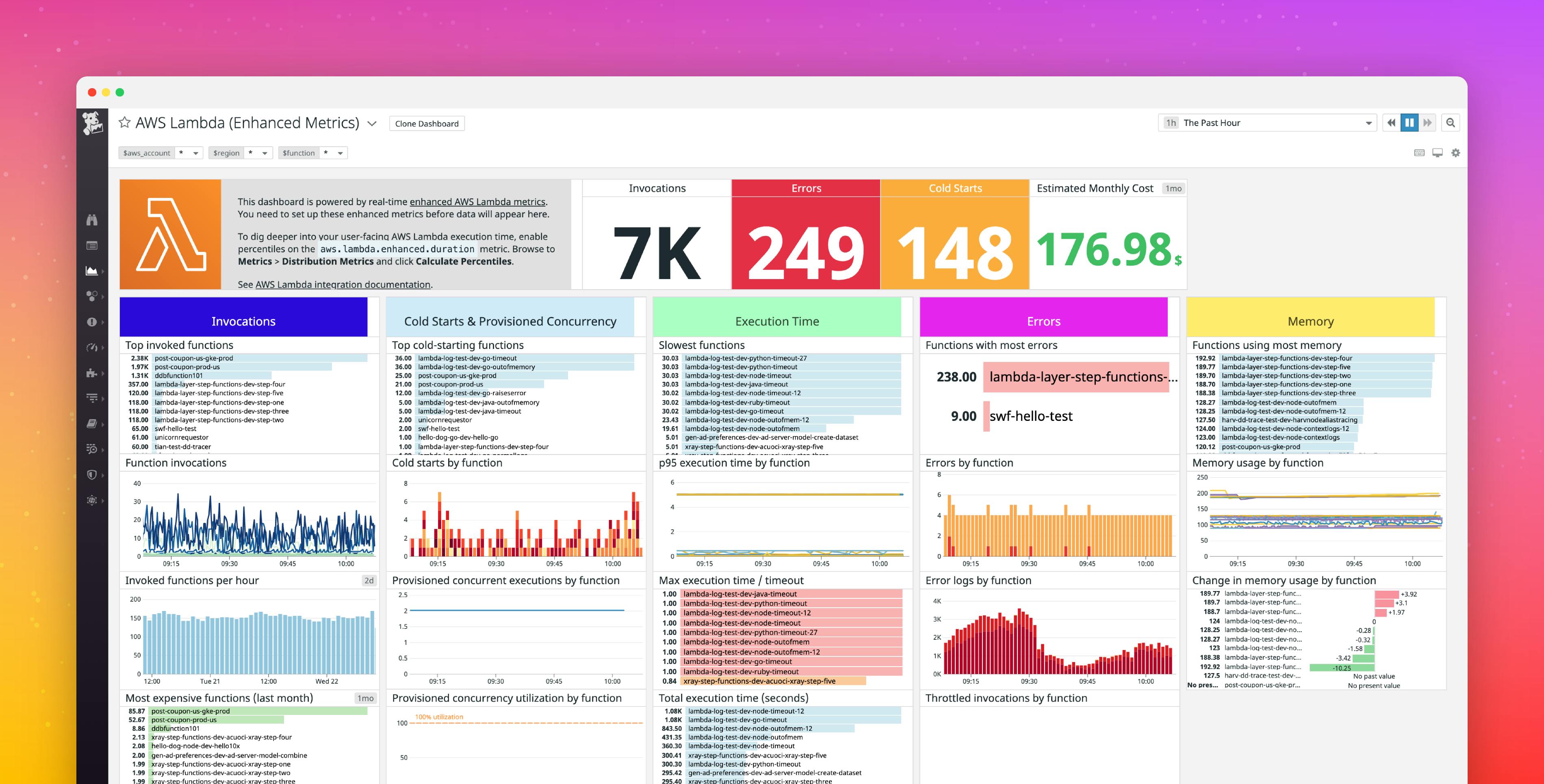Open APM via the gauge icon

[92, 347]
